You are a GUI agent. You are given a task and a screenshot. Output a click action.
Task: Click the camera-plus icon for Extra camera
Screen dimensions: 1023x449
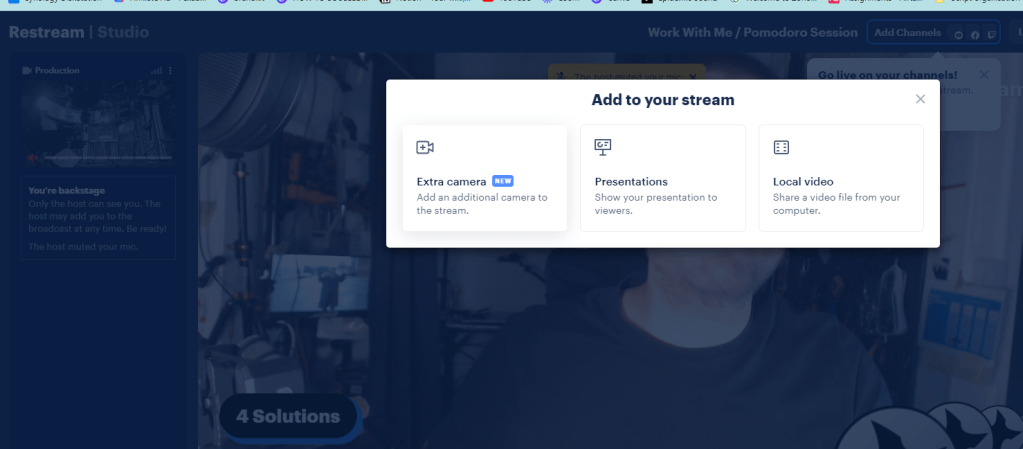click(x=425, y=147)
